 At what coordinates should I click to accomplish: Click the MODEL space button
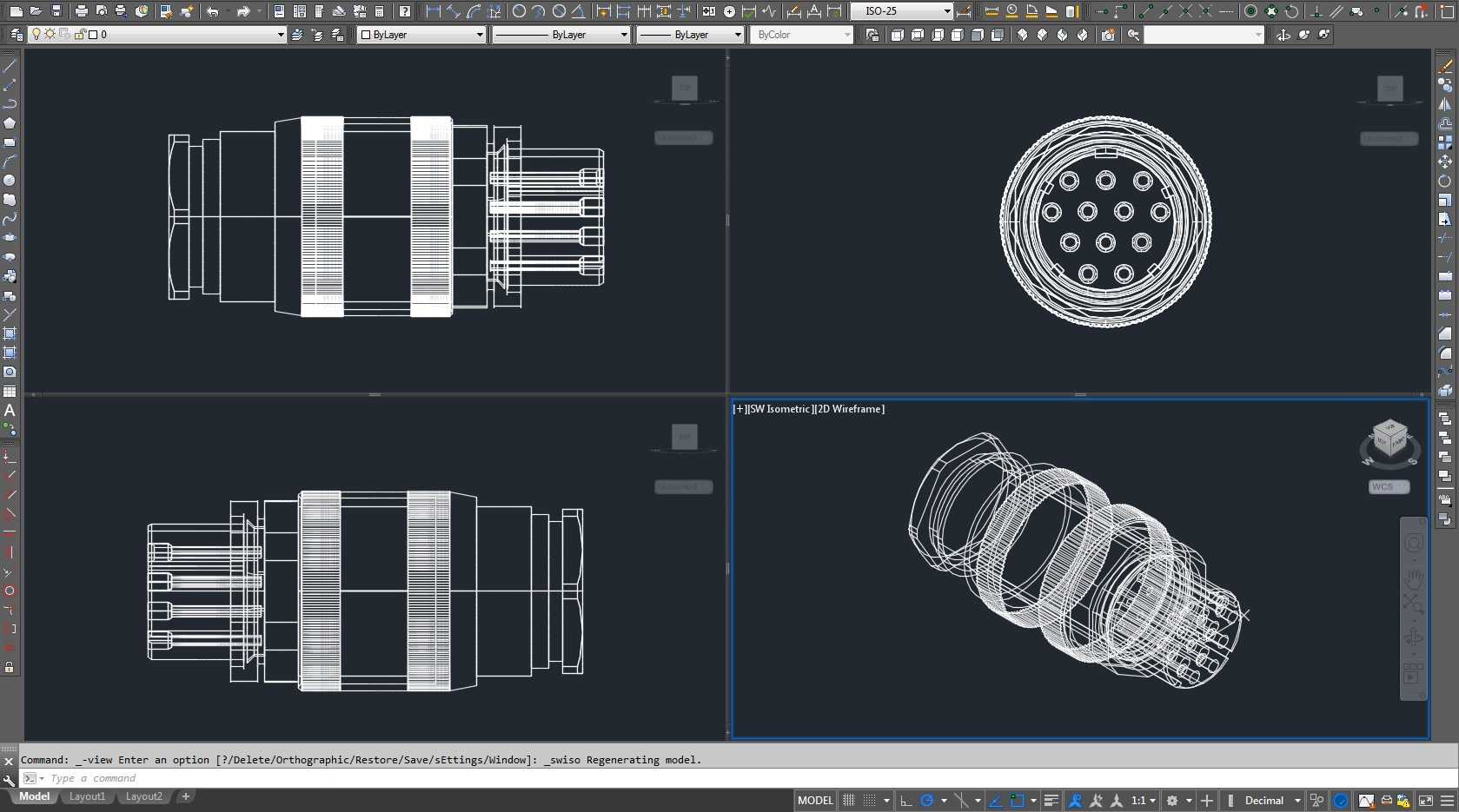click(x=815, y=801)
